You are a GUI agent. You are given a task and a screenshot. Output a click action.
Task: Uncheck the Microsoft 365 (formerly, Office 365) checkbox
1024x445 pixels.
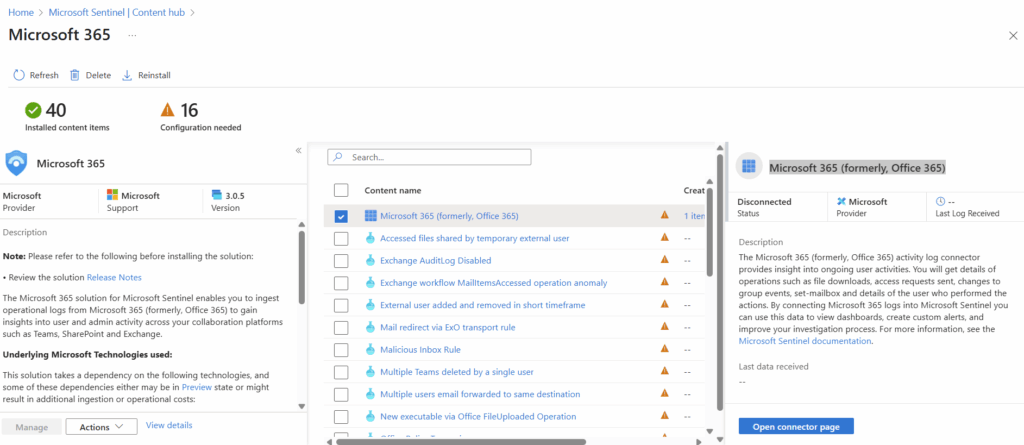click(x=341, y=216)
